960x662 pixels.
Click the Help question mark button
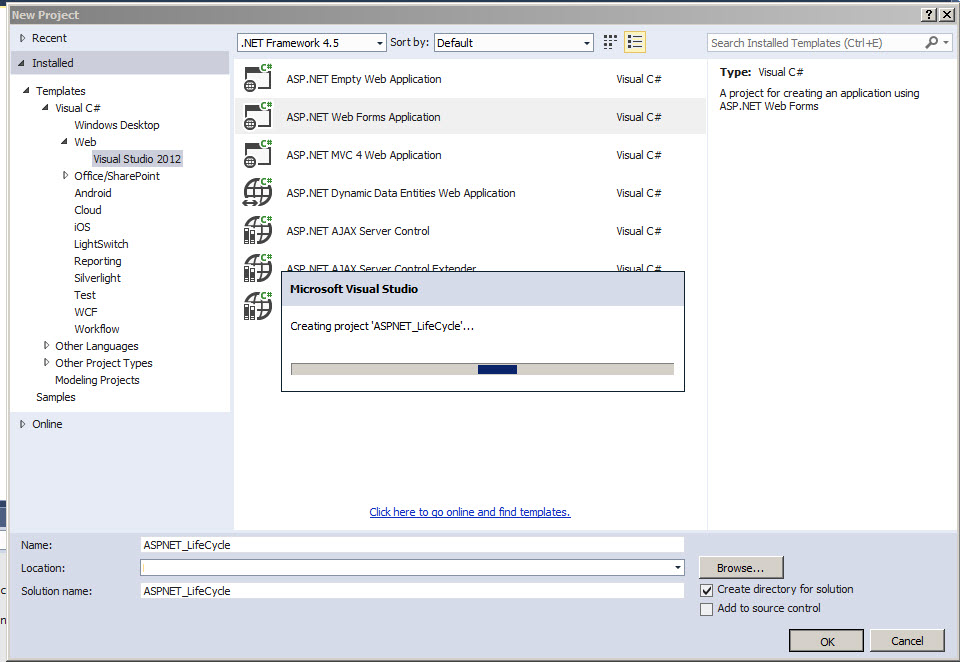click(928, 15)
